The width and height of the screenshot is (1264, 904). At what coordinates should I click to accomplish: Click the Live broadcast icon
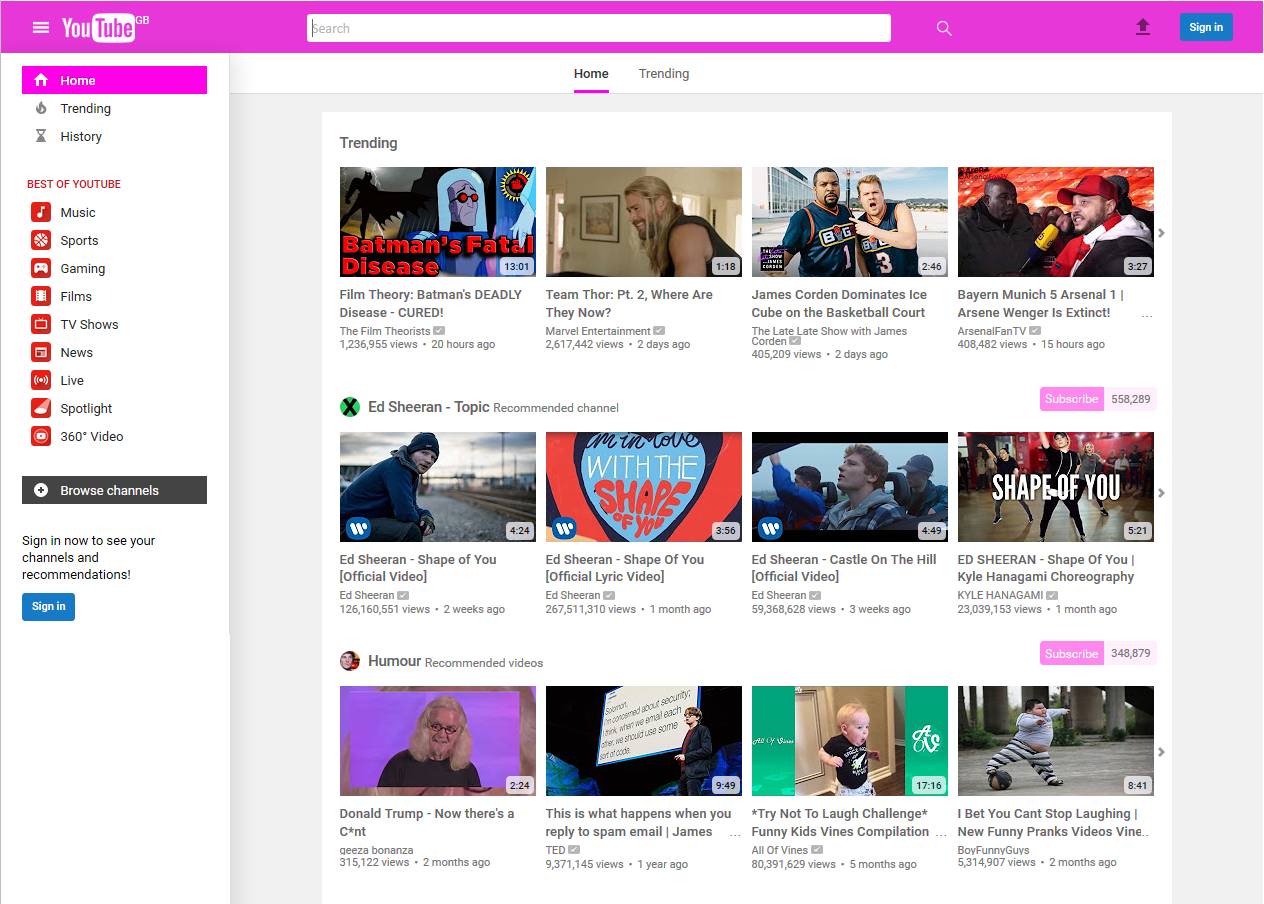coord(41,380)
